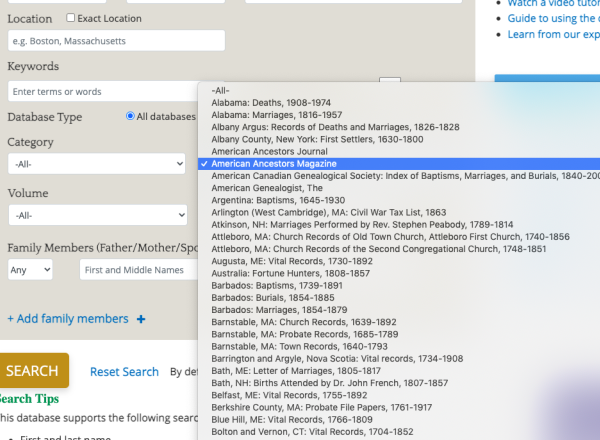
Task: Select Attleboro Second Congregational Church records
Action: tap(399, 249)
